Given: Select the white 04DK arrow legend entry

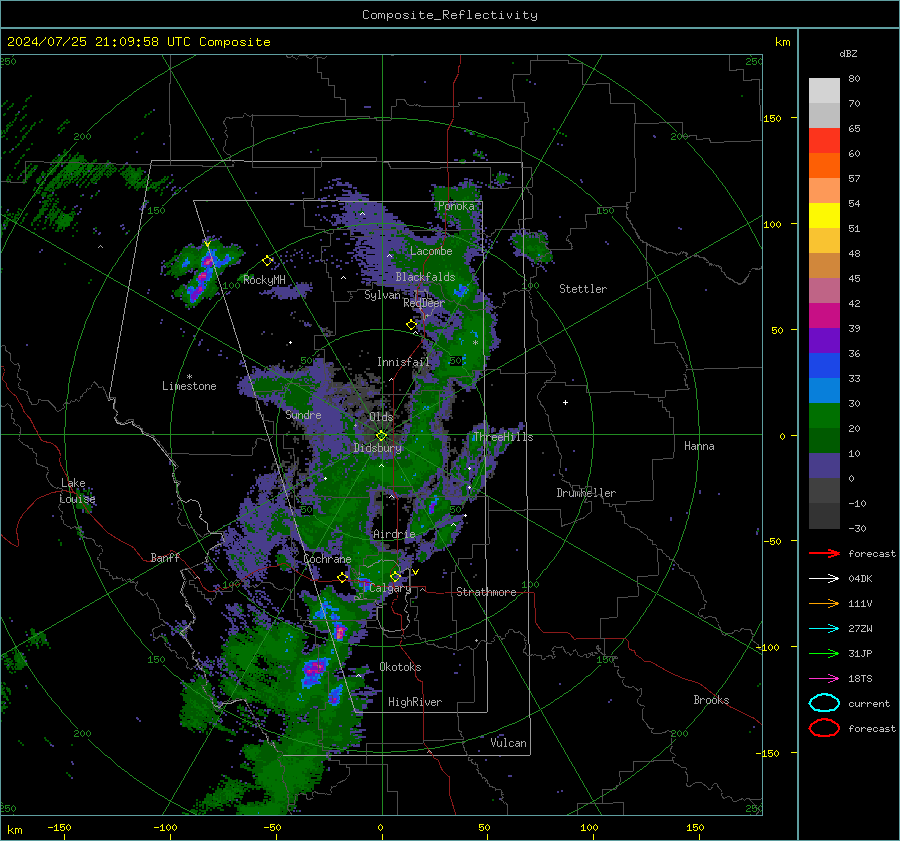Looking at the screenshot, I should (x=824, y=579).
